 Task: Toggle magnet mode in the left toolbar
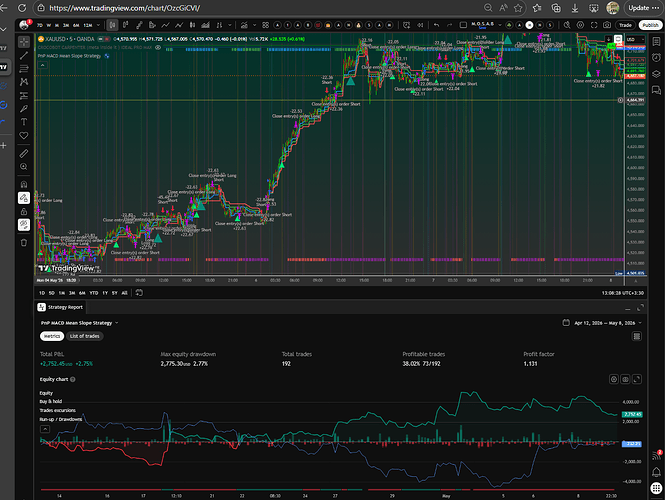tap(24, 184)
